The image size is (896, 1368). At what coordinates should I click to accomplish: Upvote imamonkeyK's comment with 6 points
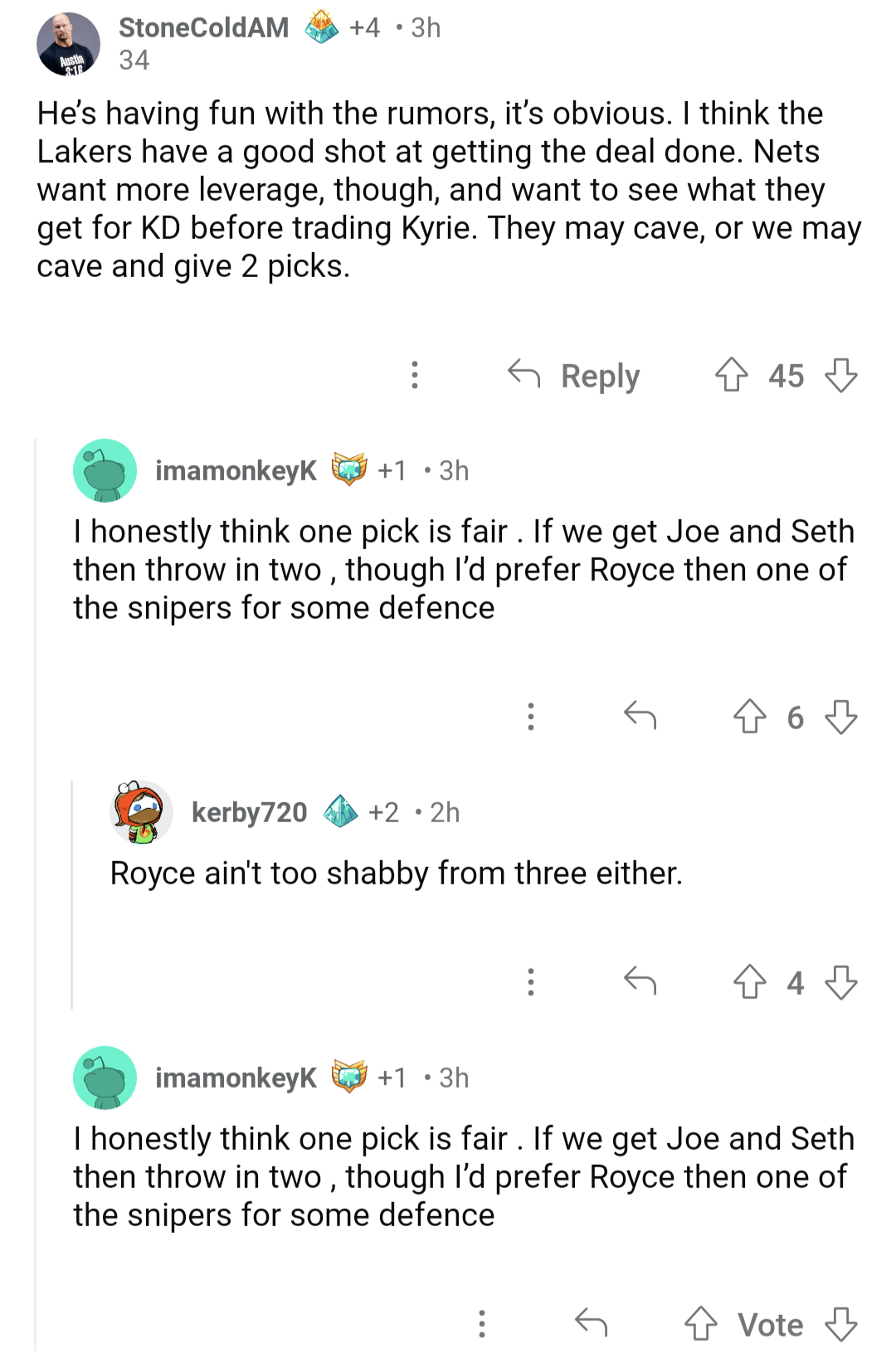749,717
